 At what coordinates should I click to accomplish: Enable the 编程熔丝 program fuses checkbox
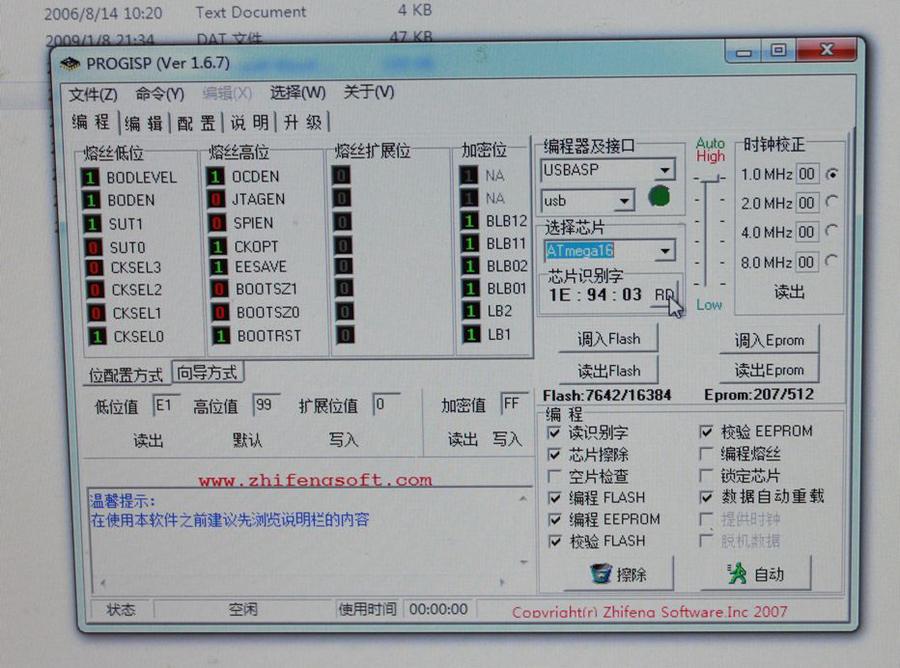coord(707,454)
